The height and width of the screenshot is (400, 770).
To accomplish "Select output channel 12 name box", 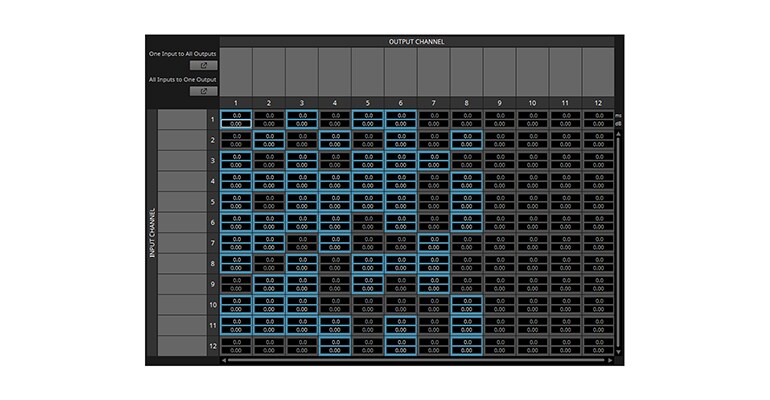I will (x=598, y=70).
